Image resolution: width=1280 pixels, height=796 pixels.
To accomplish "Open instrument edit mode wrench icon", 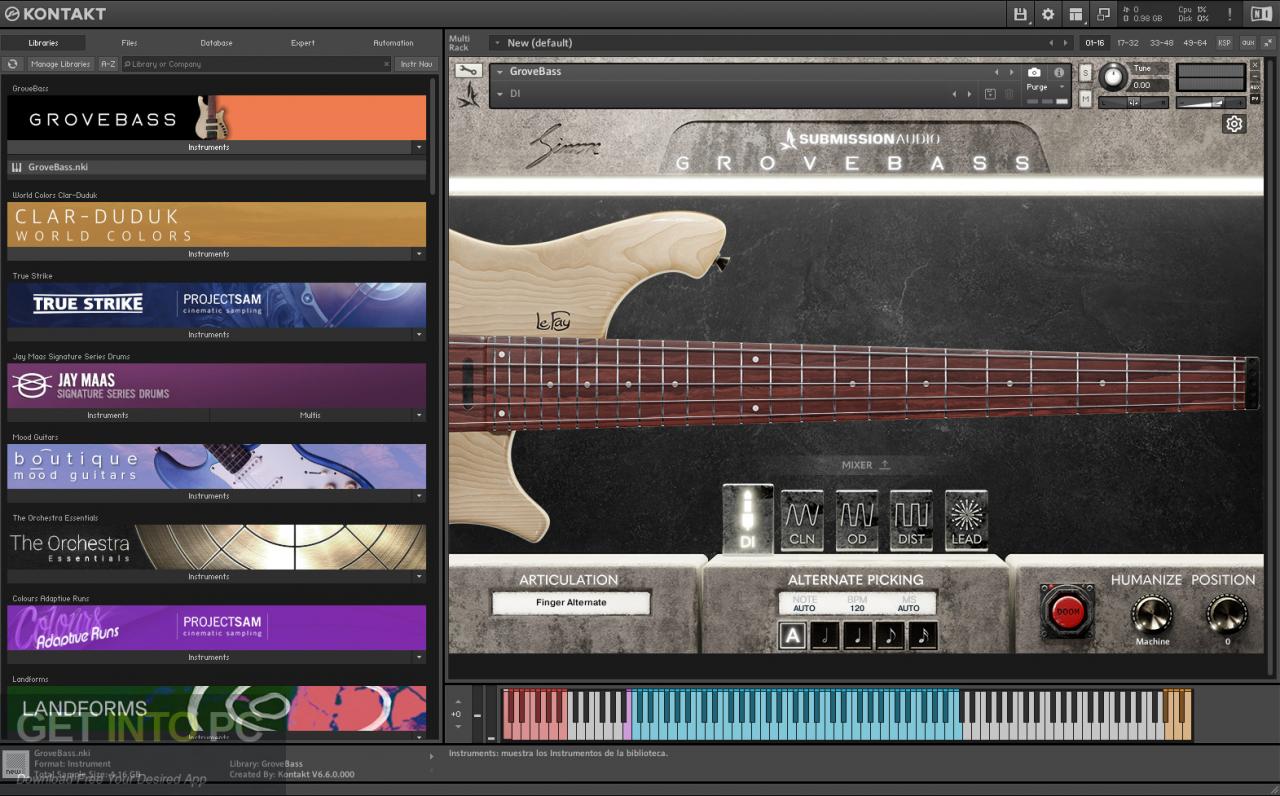I will tap(469, 71).
